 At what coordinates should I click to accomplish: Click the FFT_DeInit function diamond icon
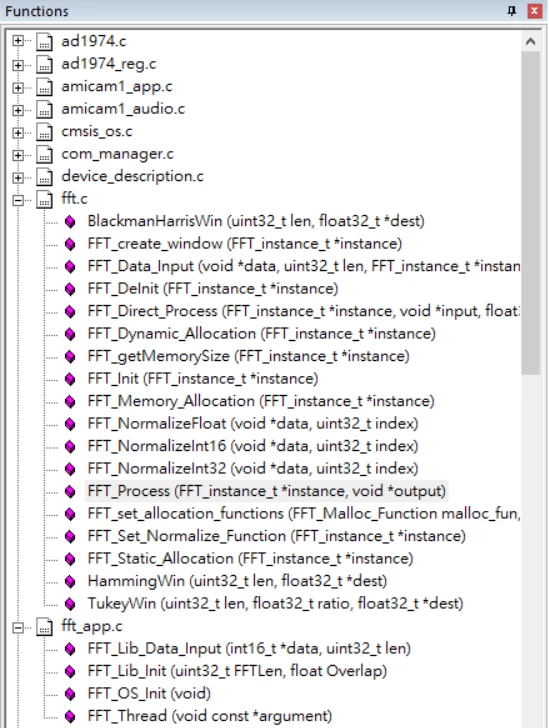click(70, 289)
